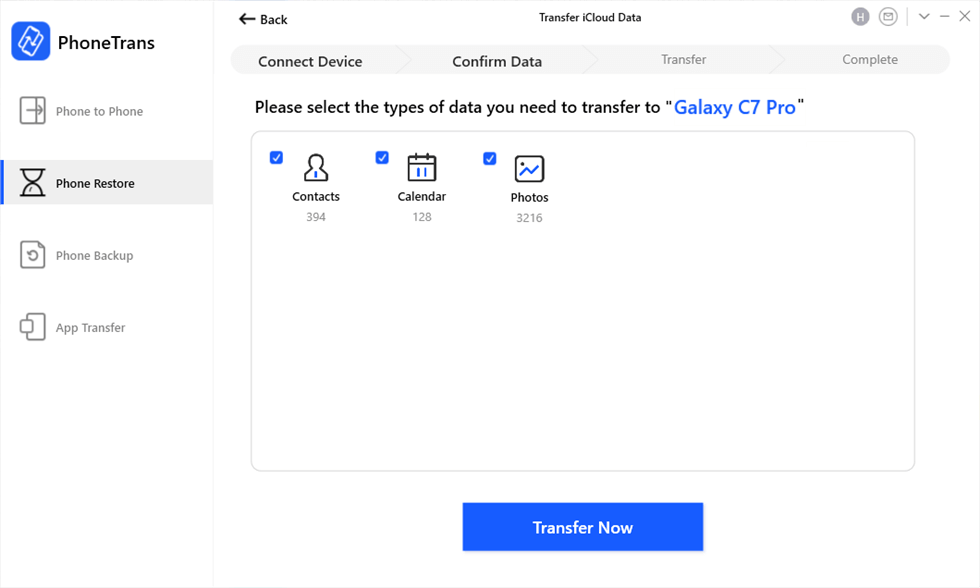Deselect the Photos checkbox
Image resolution: width=980 pixels, height=588 pixels.
pos(490,158)
